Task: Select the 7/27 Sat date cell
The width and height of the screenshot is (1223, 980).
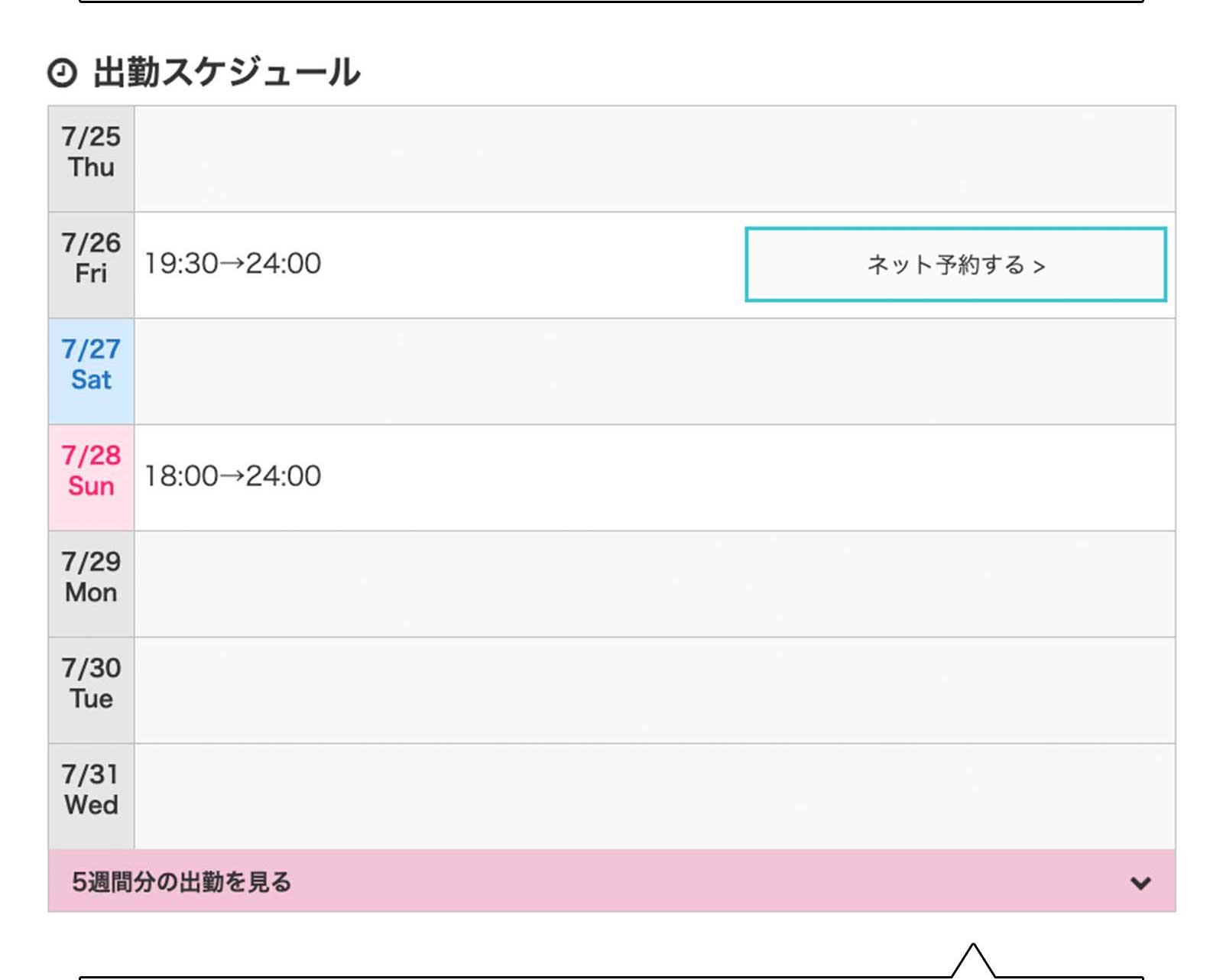Action: (91, 372)
